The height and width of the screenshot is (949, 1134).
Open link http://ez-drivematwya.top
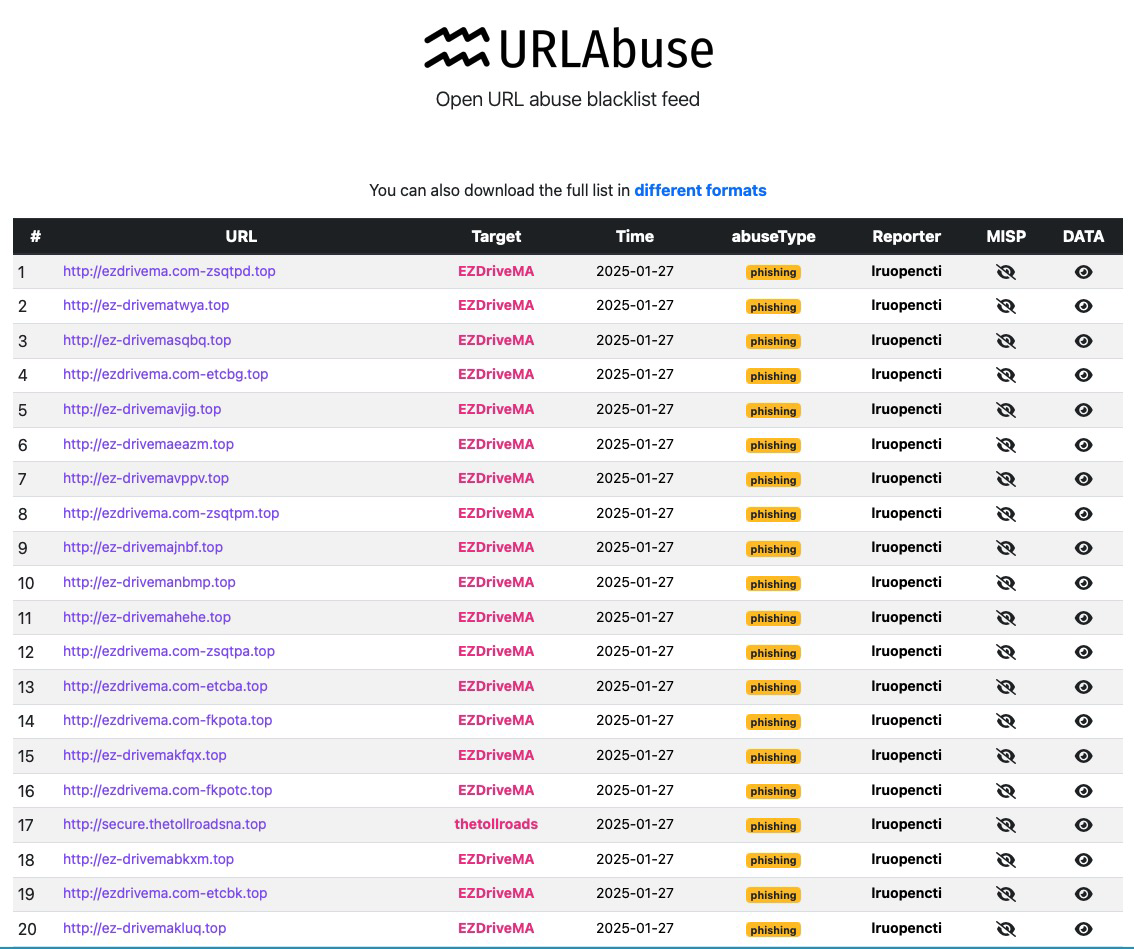click(146, 305)
